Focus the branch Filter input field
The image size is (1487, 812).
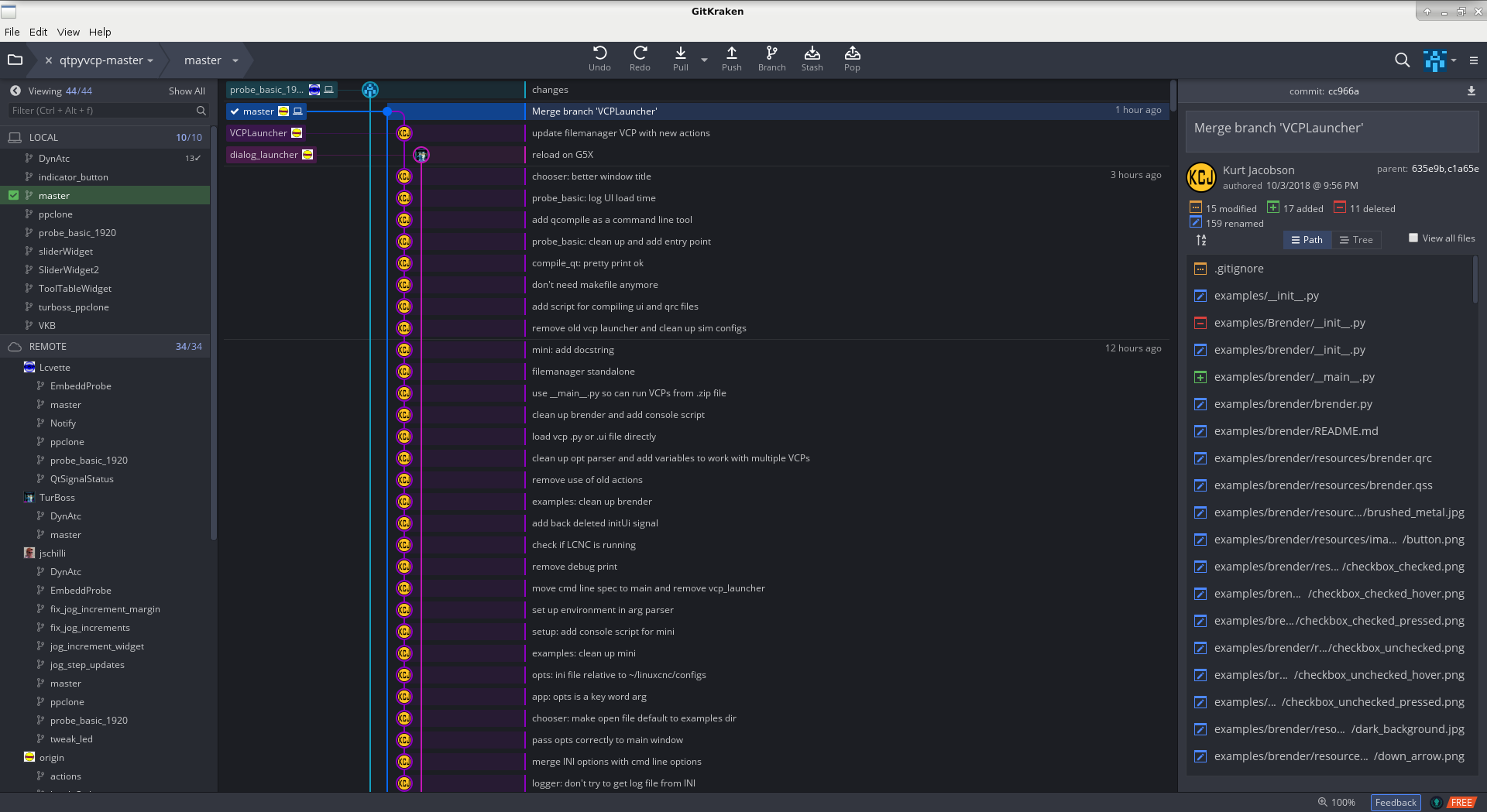(x=108, y=111)
